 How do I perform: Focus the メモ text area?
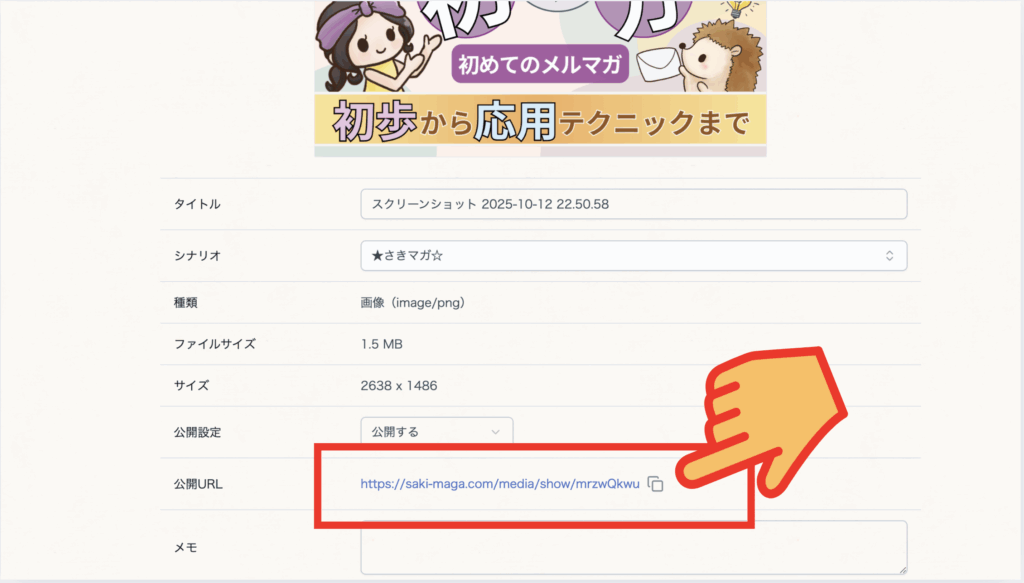(633, 546)
